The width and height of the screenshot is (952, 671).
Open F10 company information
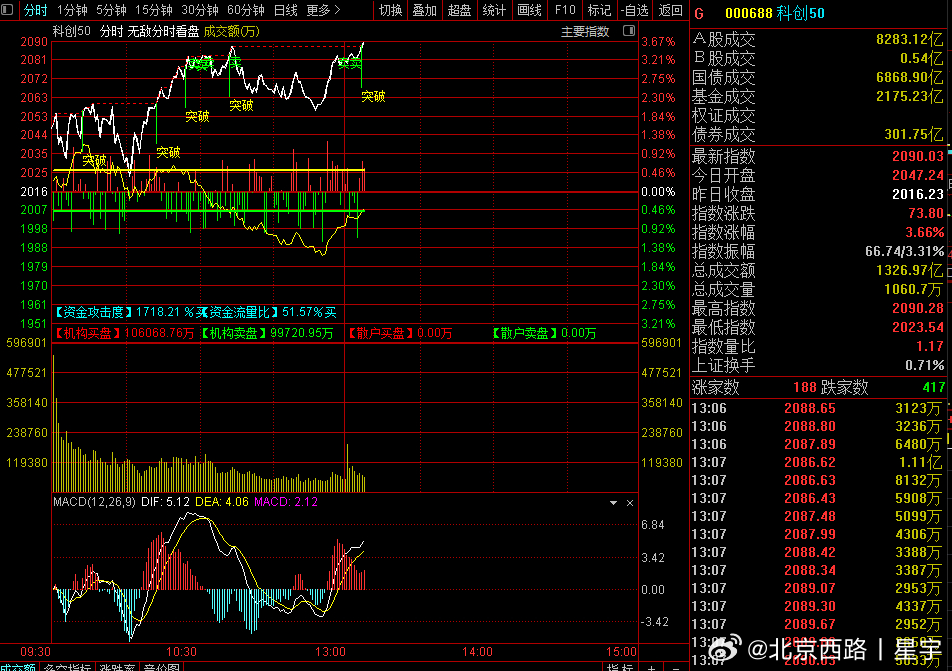pyautogui.click(x=565, y=10)
